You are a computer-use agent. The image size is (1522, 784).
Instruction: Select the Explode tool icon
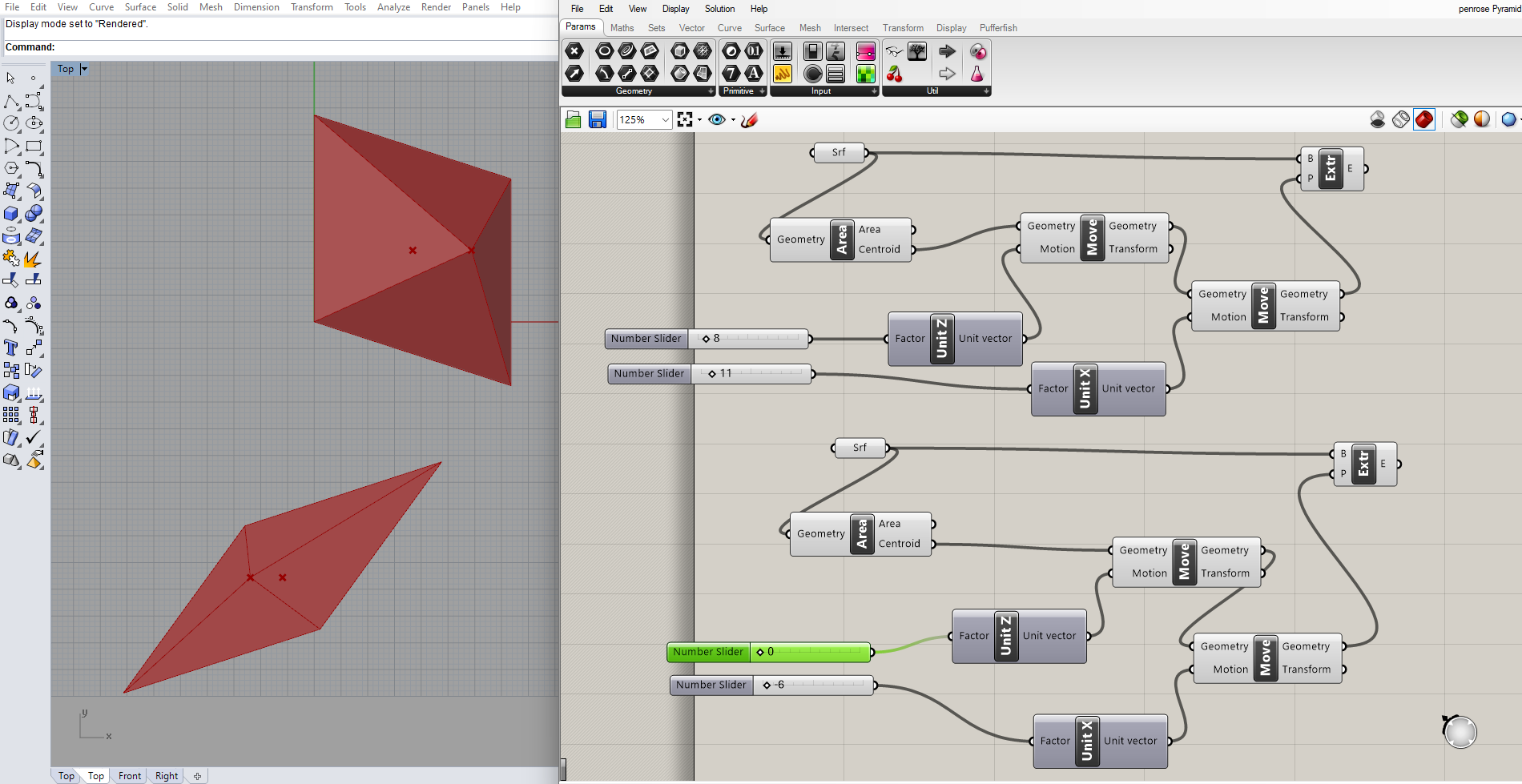[x=33, y=258]
